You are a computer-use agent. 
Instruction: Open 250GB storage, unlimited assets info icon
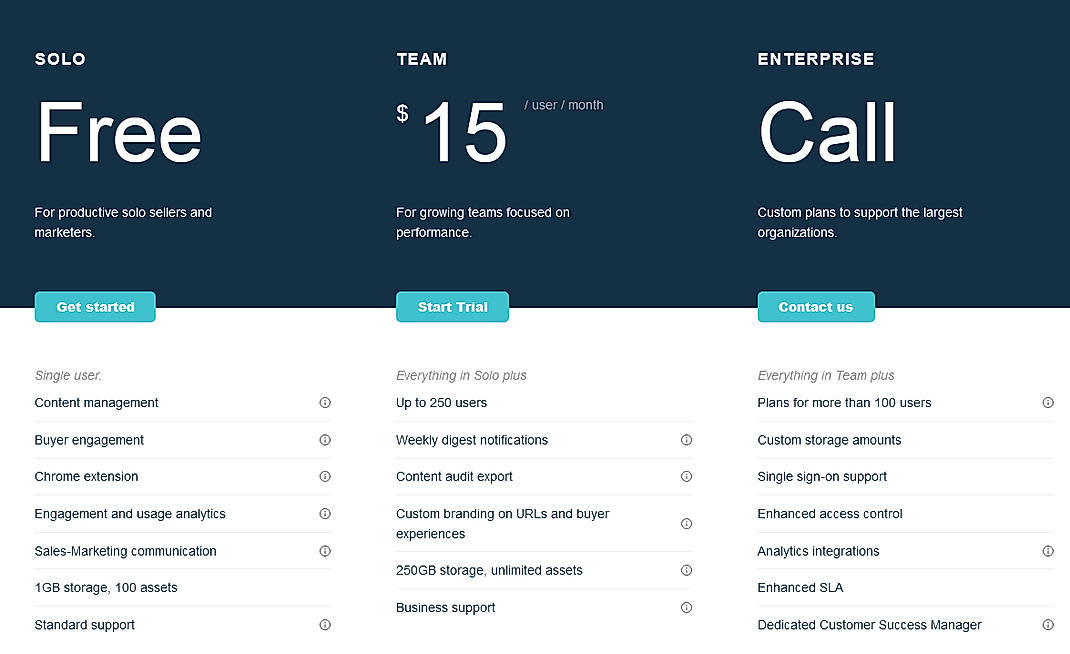click(x=687, y=569)
